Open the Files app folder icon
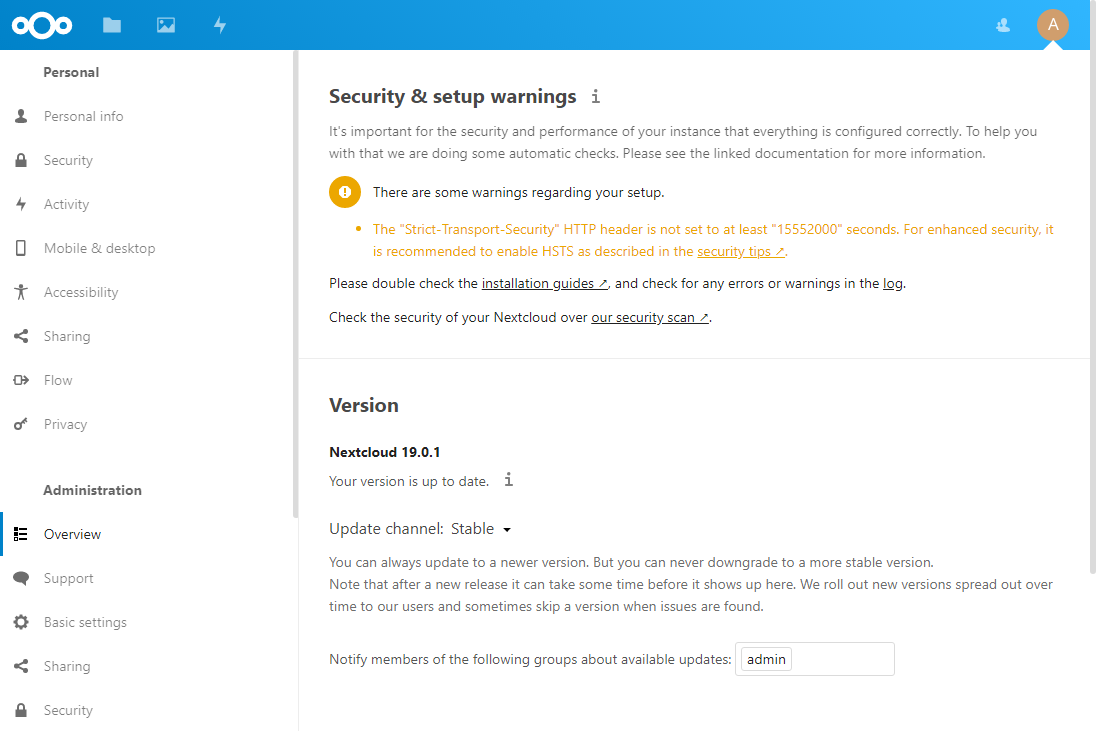 coord(112,26)
